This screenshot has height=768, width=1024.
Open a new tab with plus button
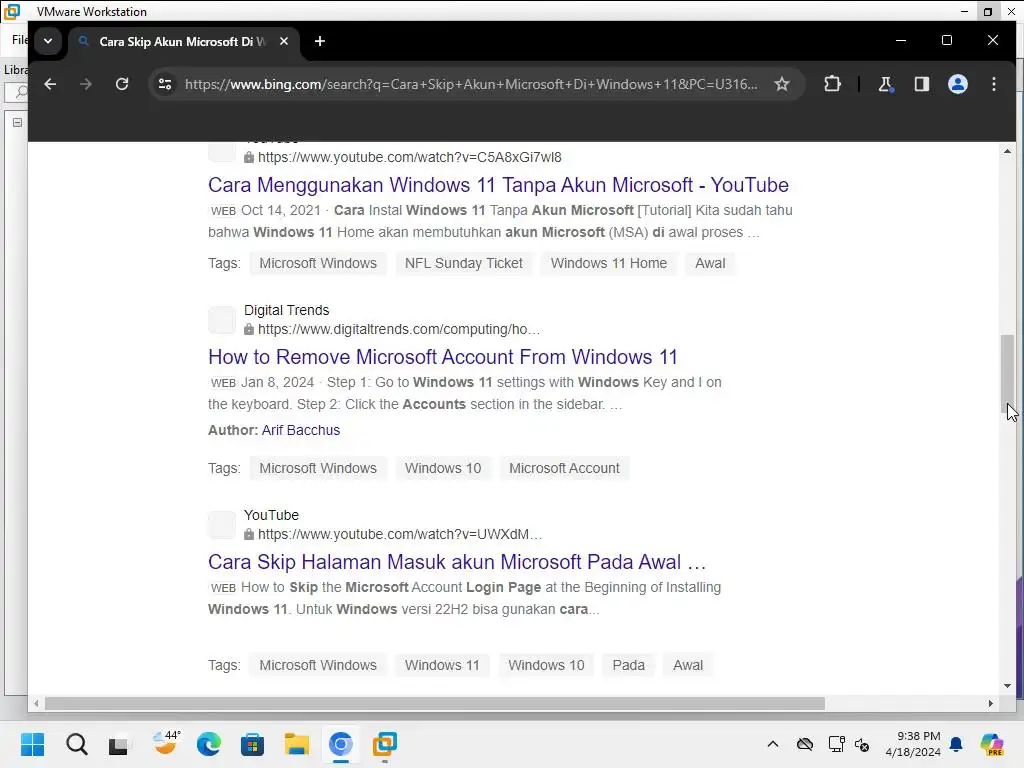(x=319, y=41)
